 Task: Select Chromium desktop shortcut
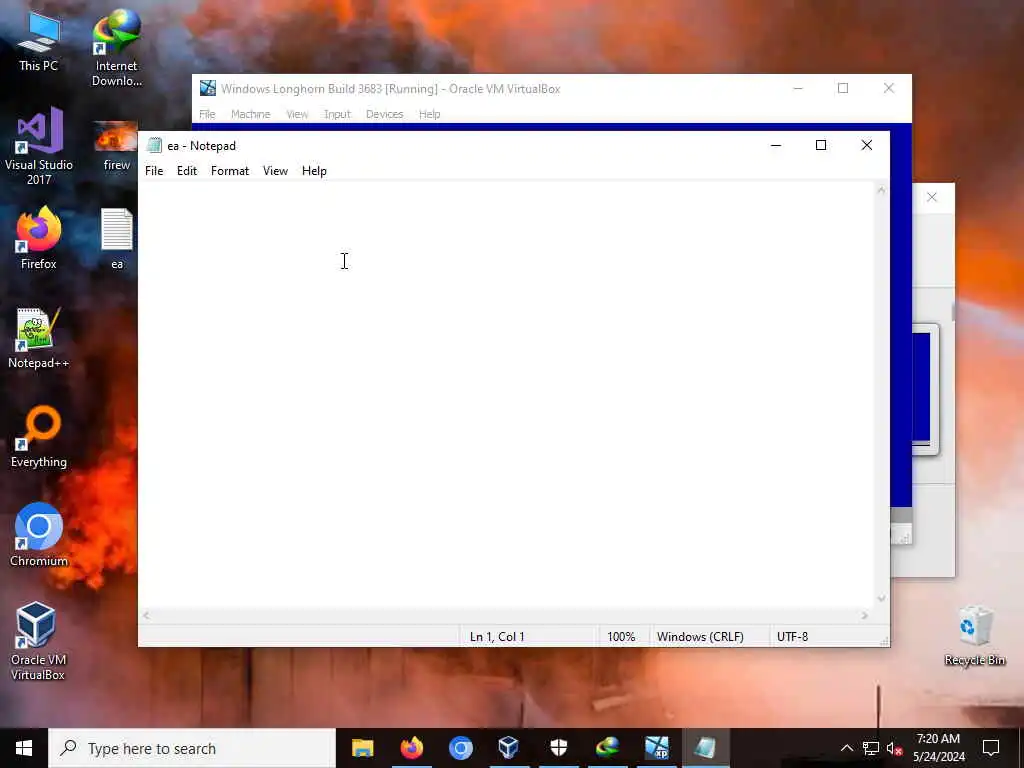click(39, 535)
